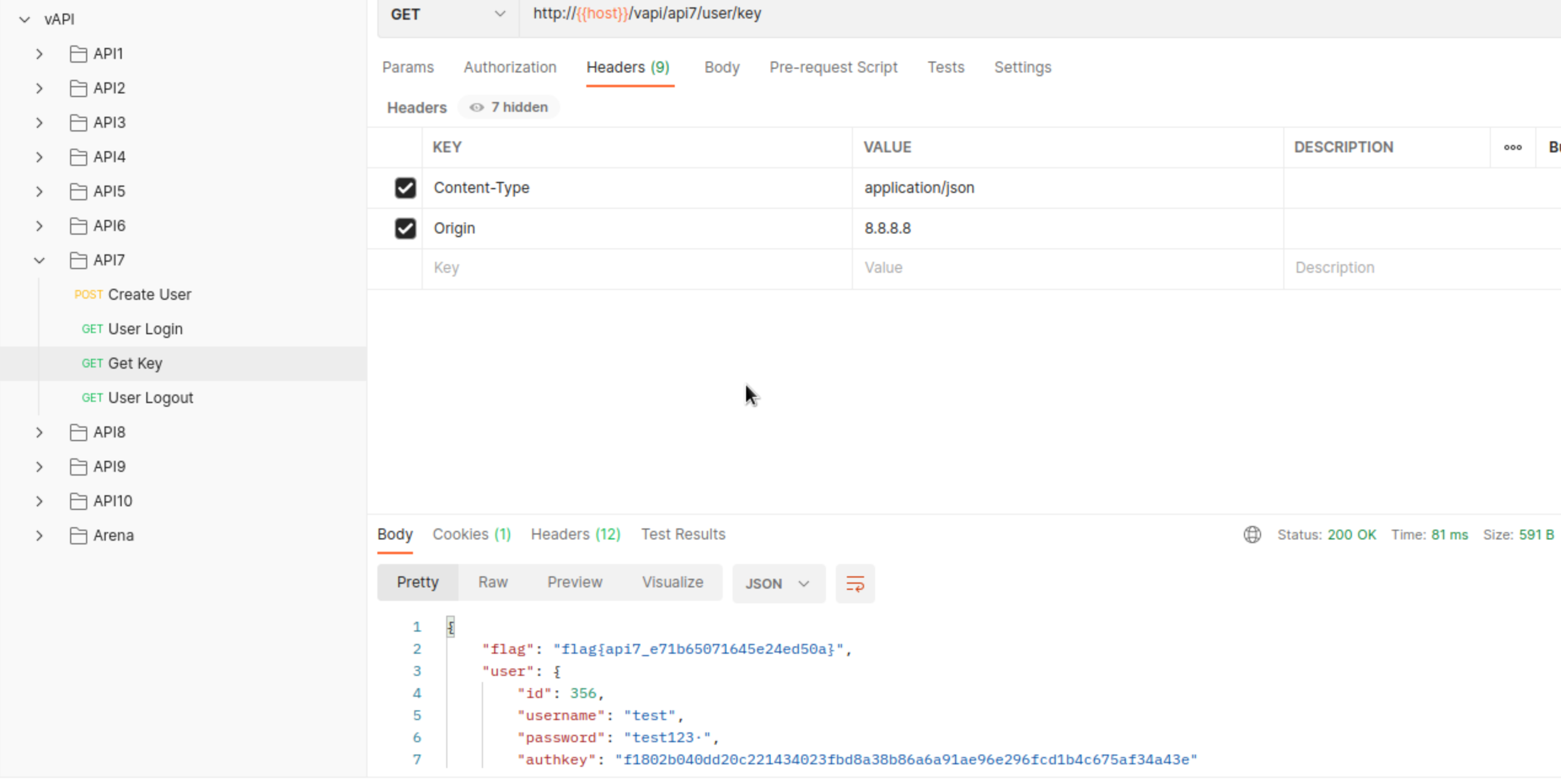Click the globe network icon near Status
The height and width of the screenshot is (784, 1561).
(x=1252, y=535)
